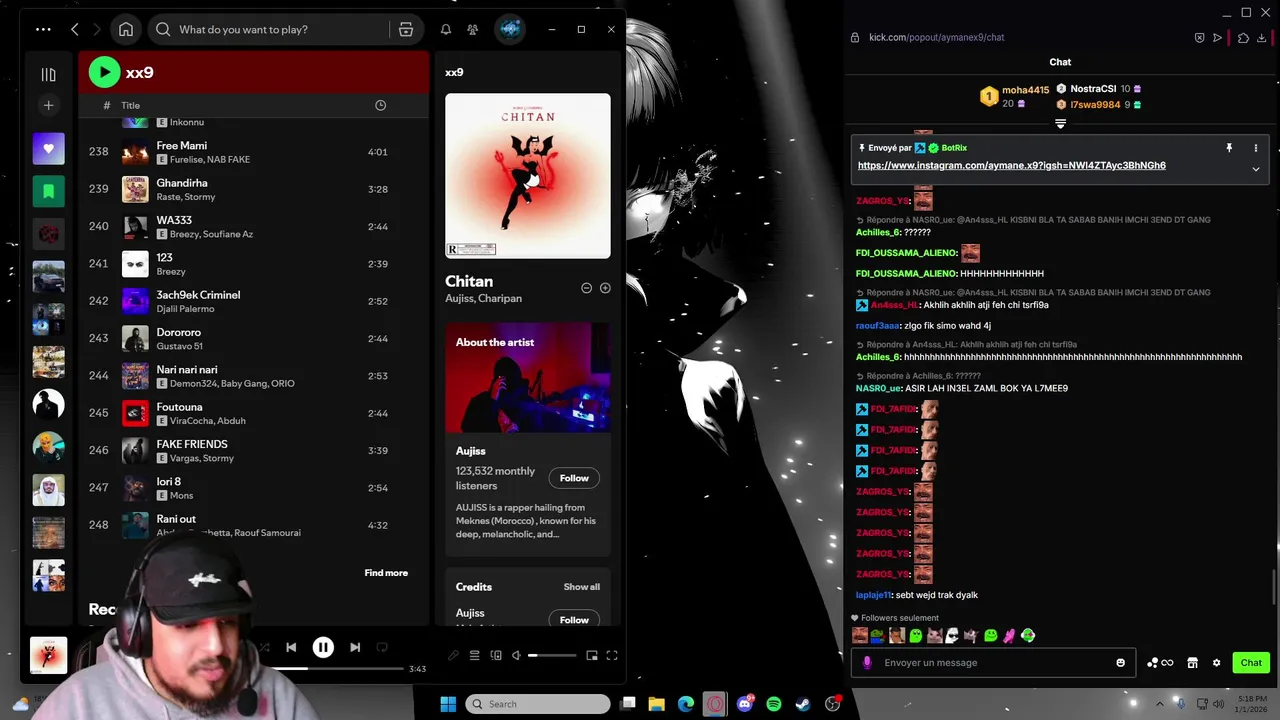Image resolution: width=1280 pixels, height=720 pixels.
Task: Open Liked Songs in Spotify sidebar
Action: tap(48, 149)
